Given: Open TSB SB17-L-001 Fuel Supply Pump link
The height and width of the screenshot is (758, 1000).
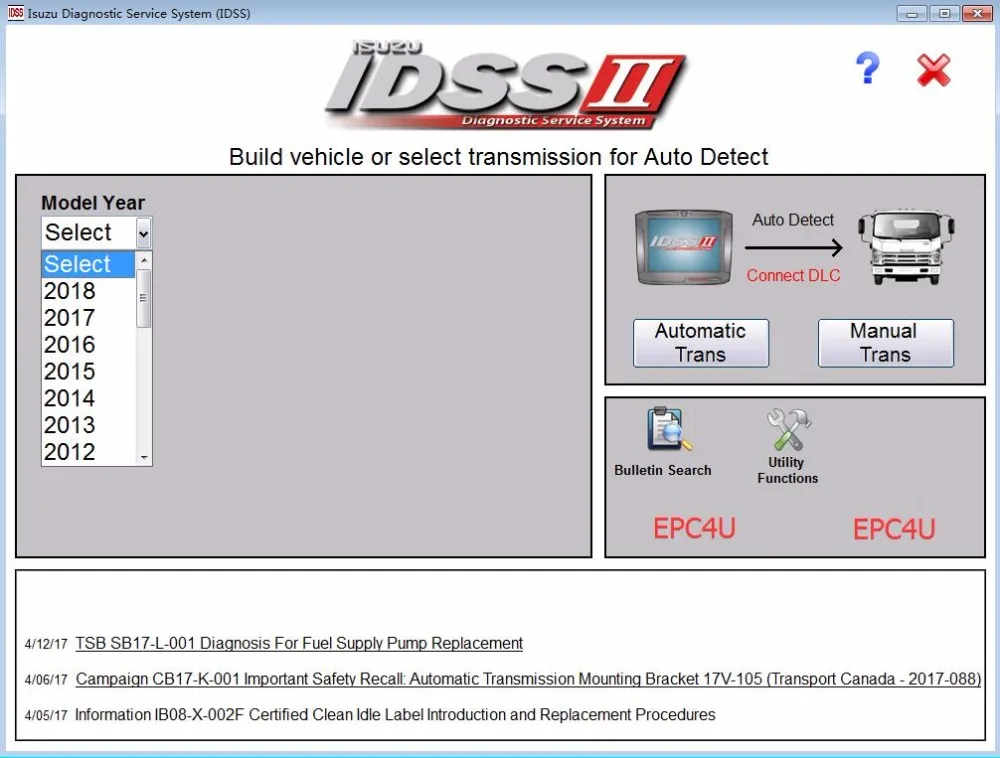Looking at the screenshot, I should tap(299, 643).
